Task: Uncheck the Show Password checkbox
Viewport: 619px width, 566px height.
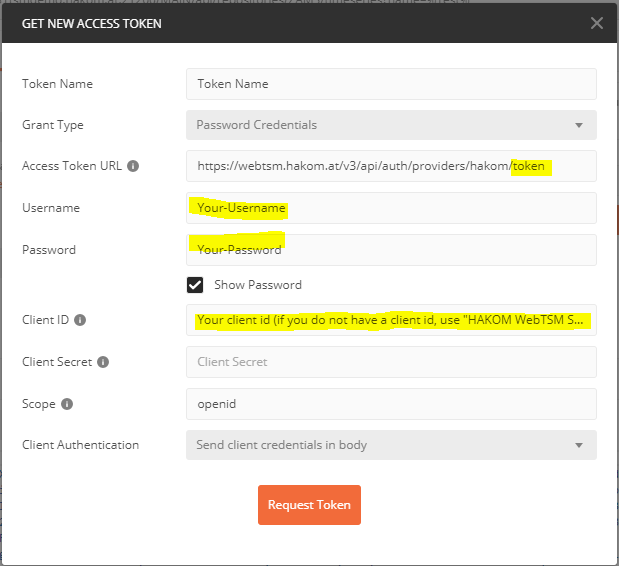Action: (195, 285)
